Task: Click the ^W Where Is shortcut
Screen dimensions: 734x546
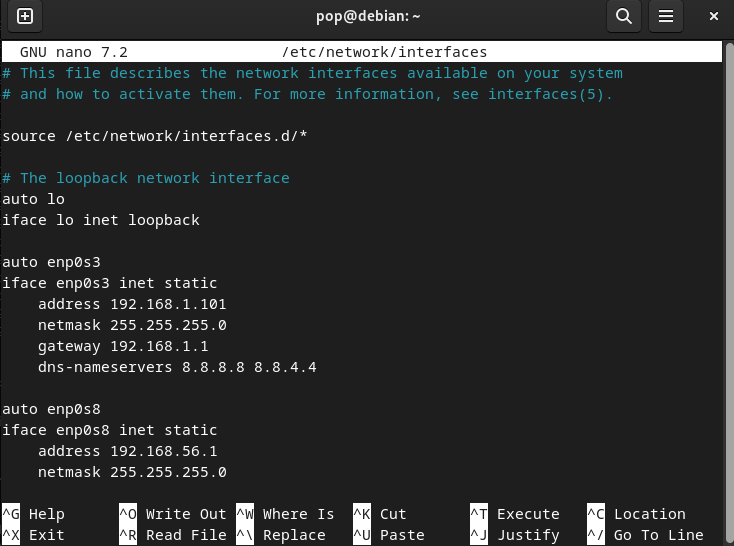Action: [286, 514]
